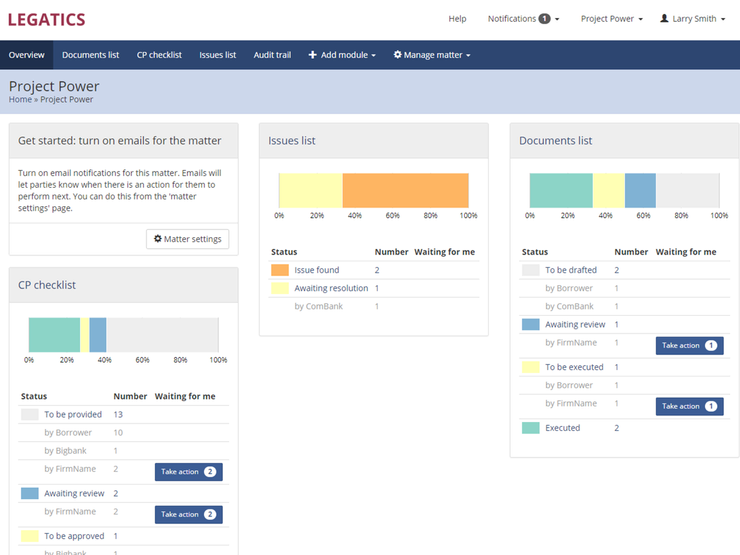The width and height of the screenshot is (740, 555).
Task: Click the yellow Awaiting resolution swatch
Action: pyautogui.click(x=280, y=288)
